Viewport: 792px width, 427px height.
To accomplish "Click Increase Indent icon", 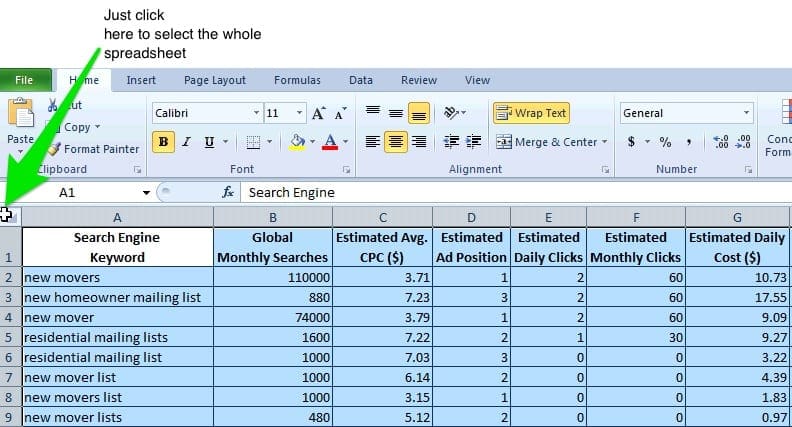I will 473,142.
